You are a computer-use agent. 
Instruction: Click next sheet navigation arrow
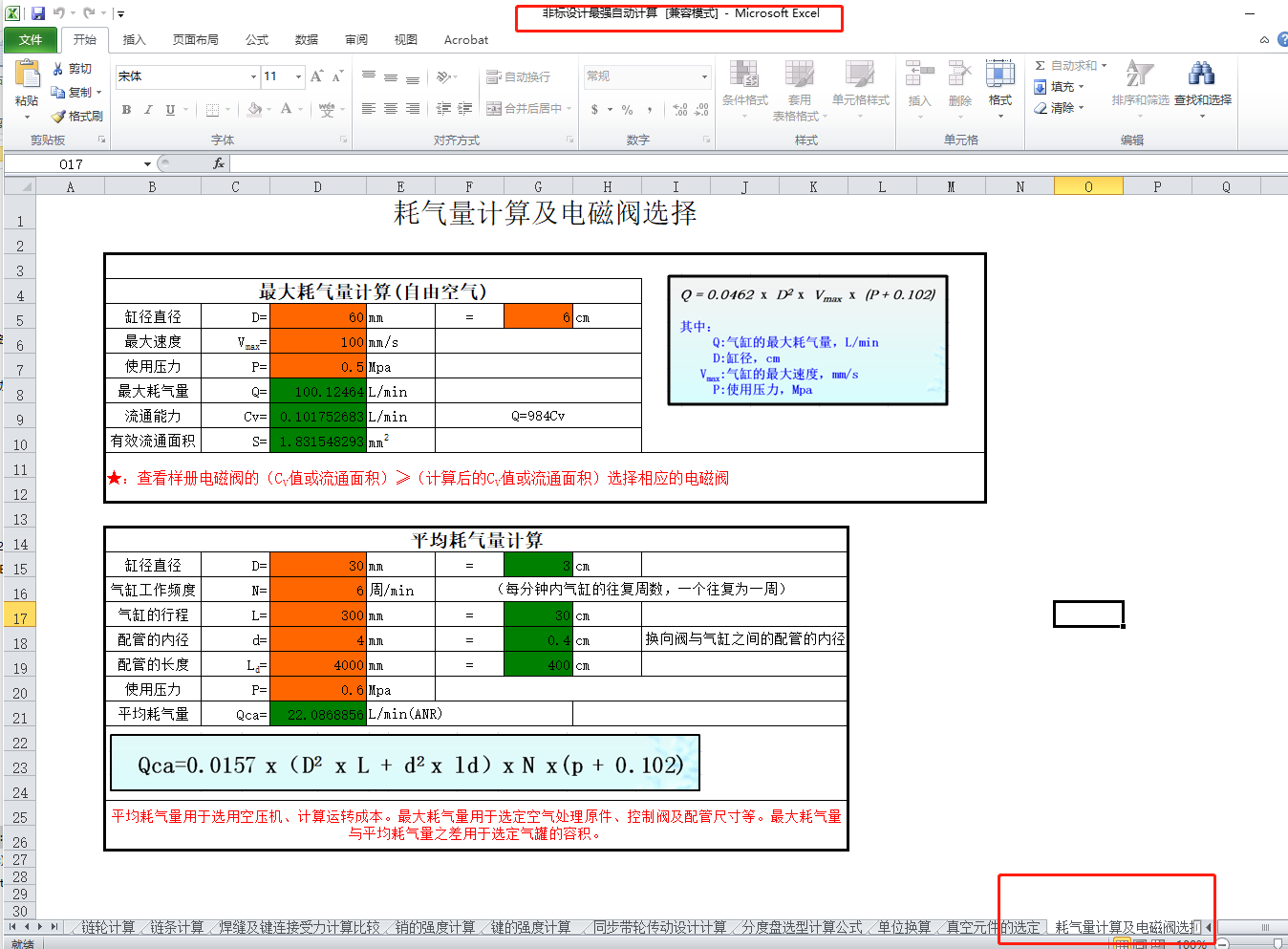click(39, 927)
